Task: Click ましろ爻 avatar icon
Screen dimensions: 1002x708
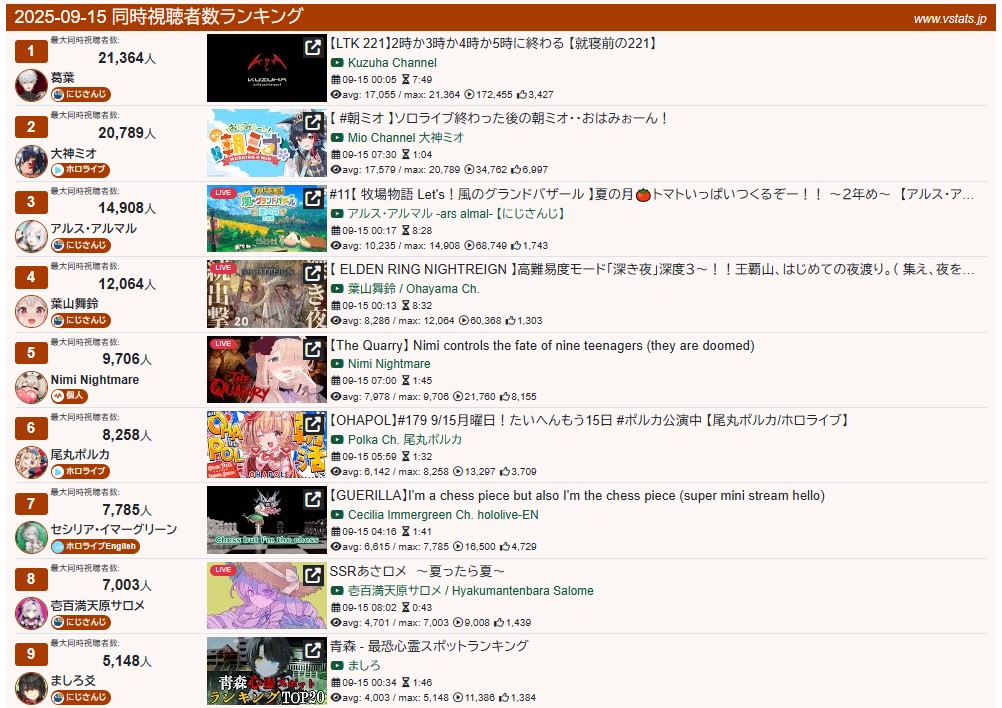Action: (31, 688)
